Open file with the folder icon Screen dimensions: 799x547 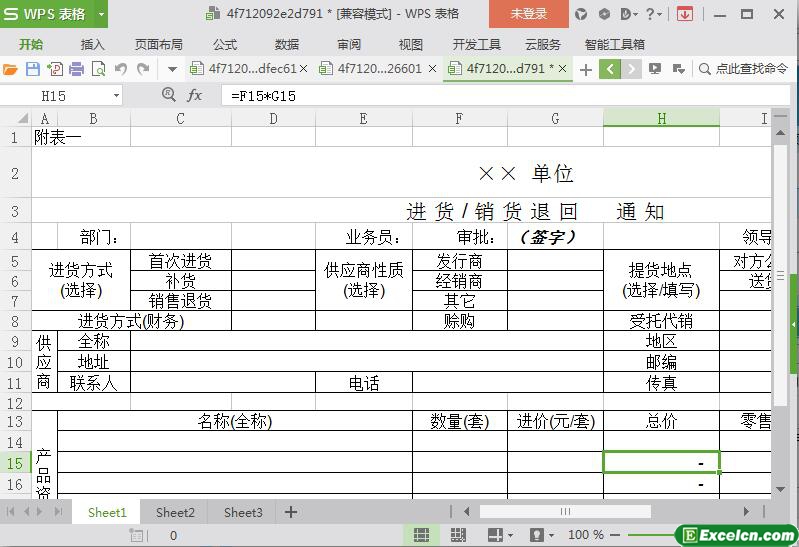click(10, 69)
